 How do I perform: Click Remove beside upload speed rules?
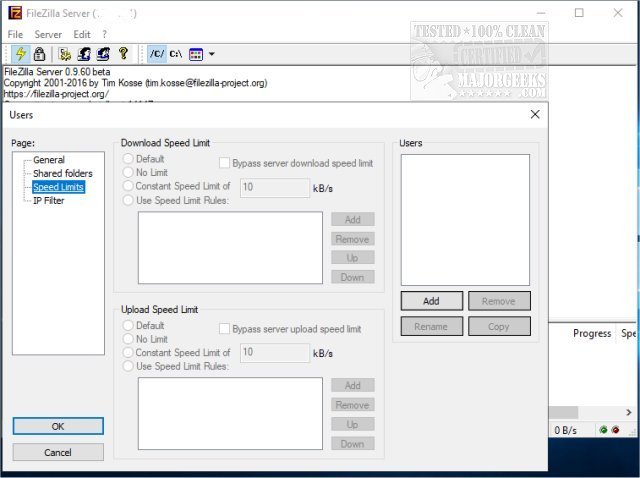pyautogui.click(x=353, y=405)
